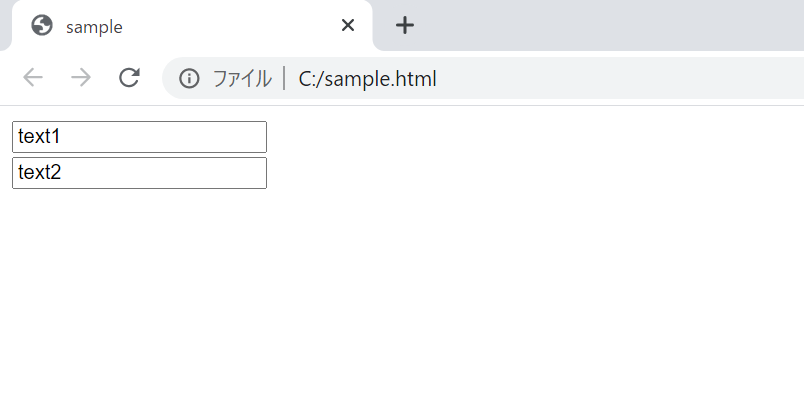Image resolution: width=804 pixels, height=408 pixels.
Task: Click the C:/sample.html URL text
Action: point(367,79)
